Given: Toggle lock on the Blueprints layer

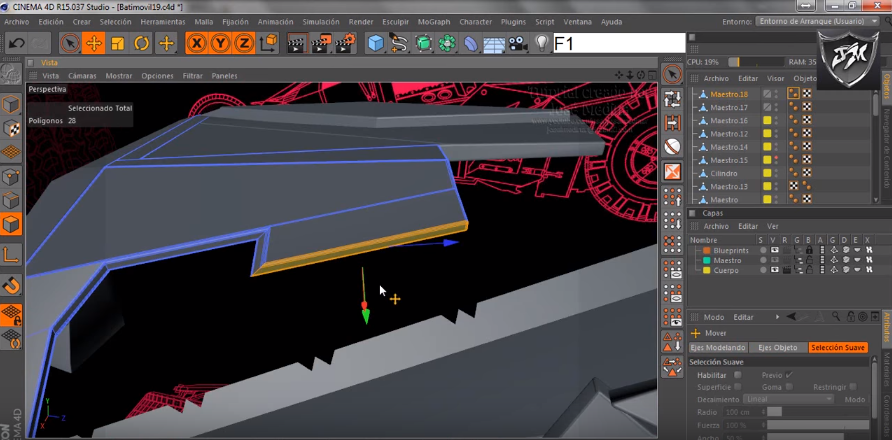Looking at the screenshot, I should [x=809, y=250].
